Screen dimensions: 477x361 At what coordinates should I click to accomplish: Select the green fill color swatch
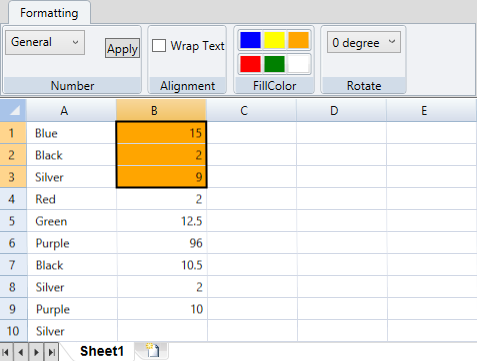click(274, 64)
